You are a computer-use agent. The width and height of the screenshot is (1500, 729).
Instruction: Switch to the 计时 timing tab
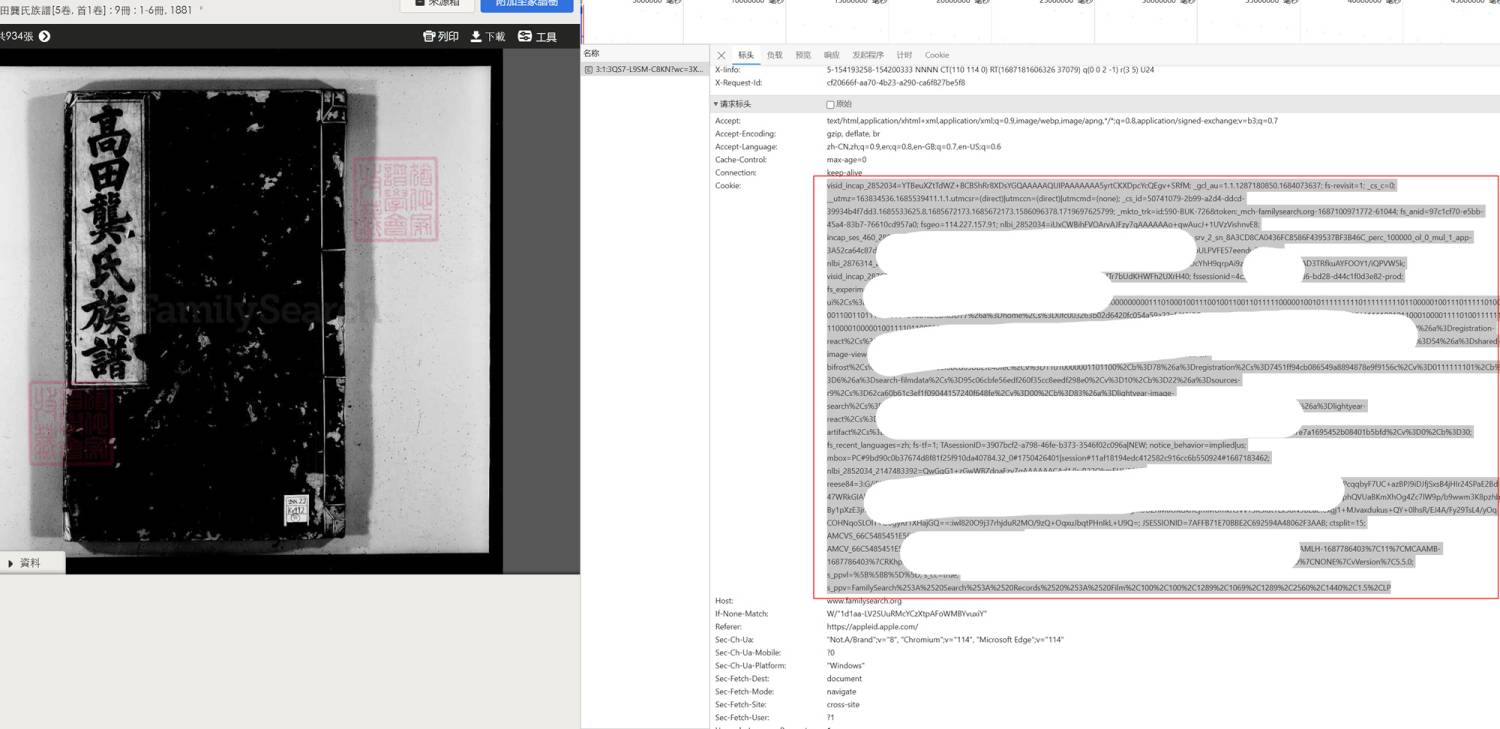click(x=904, y=55)
